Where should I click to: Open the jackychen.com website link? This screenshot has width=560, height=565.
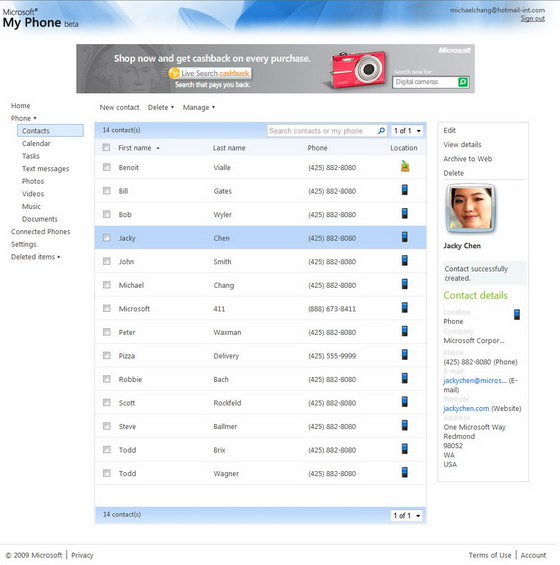tap(466, 408)
